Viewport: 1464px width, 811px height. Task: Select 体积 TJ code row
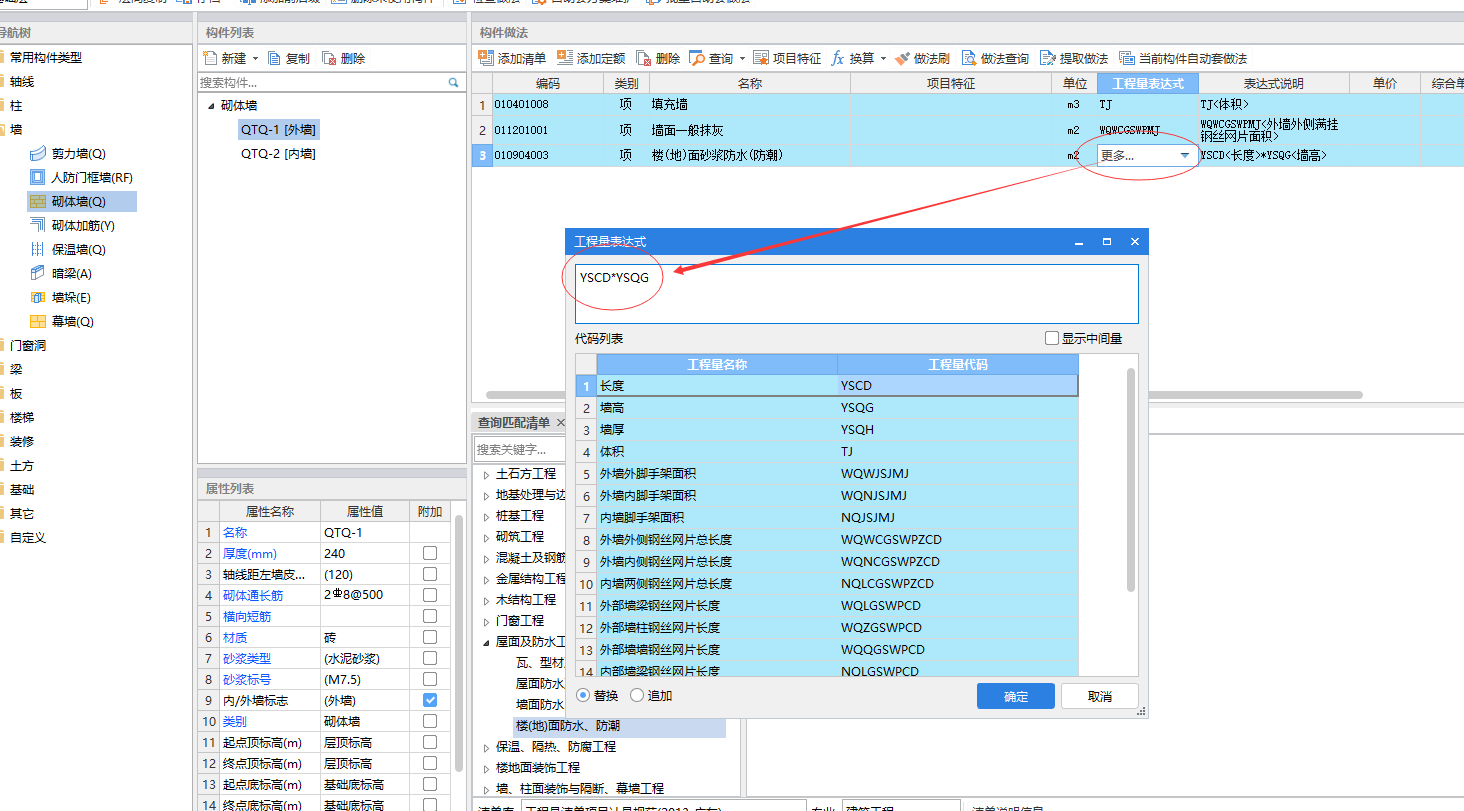click(x=827, y=452)
